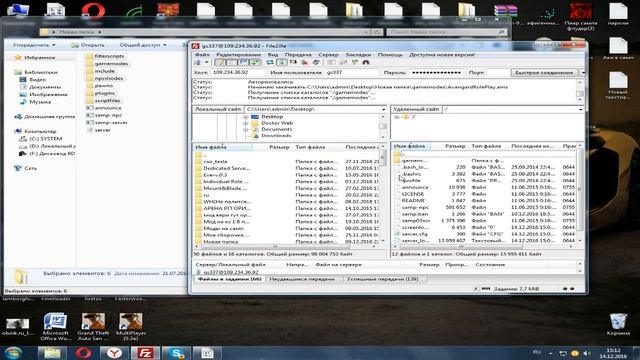Expand local site path dropdown
Screen dimensions: 640x360
[x=383, y=109]
